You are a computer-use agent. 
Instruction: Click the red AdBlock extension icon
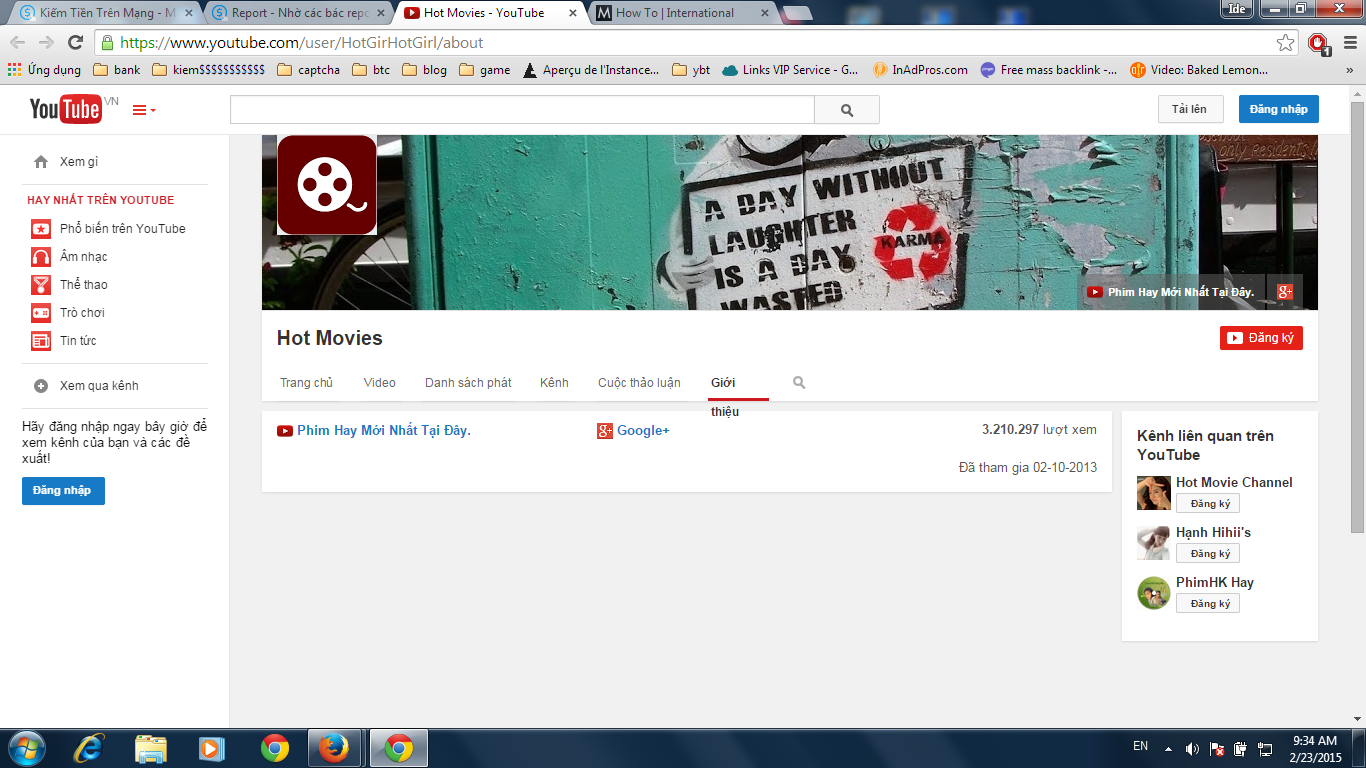(1319, 43)
